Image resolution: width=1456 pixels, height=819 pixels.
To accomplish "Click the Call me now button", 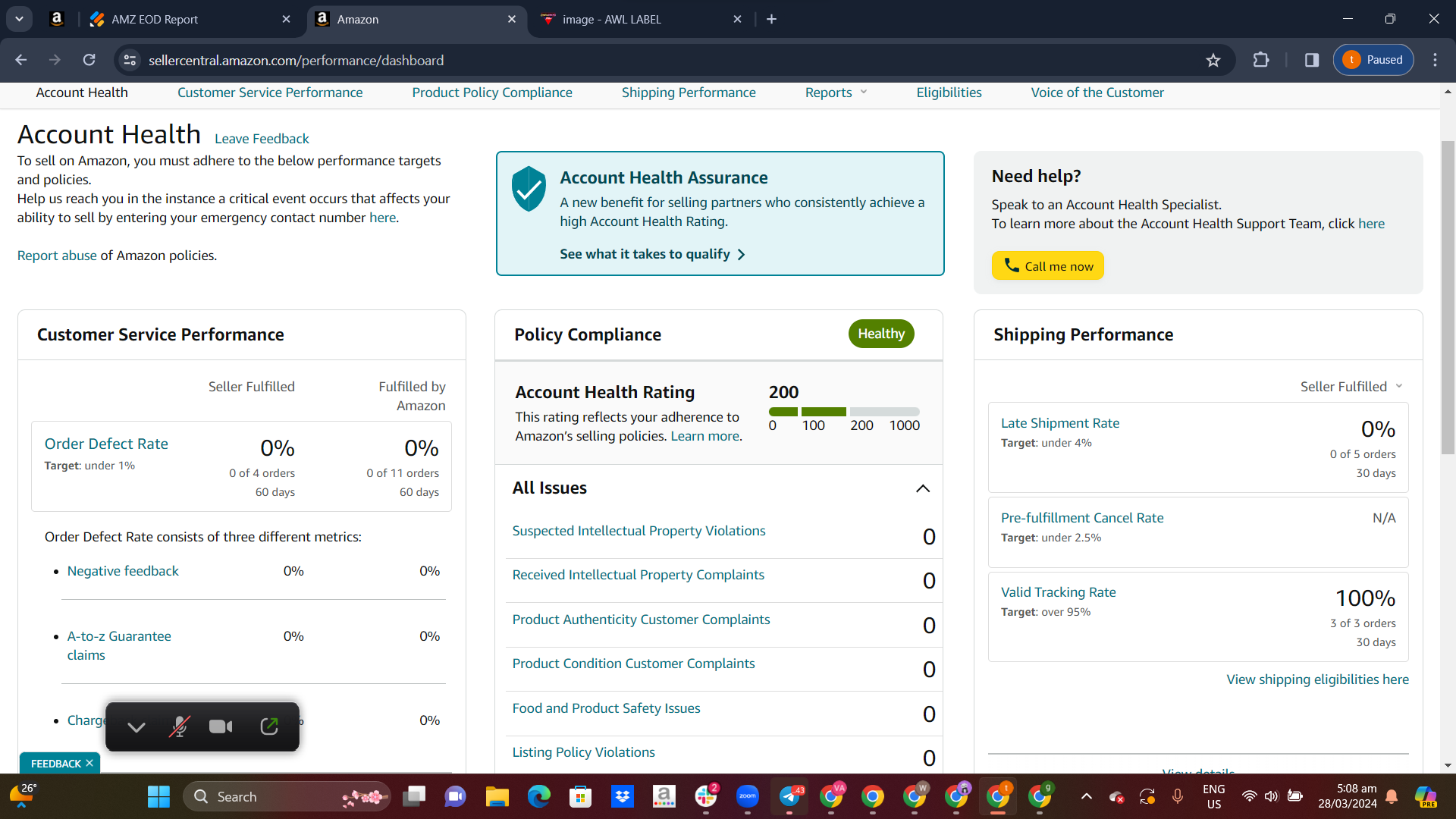I will [x=1047, y=265].
